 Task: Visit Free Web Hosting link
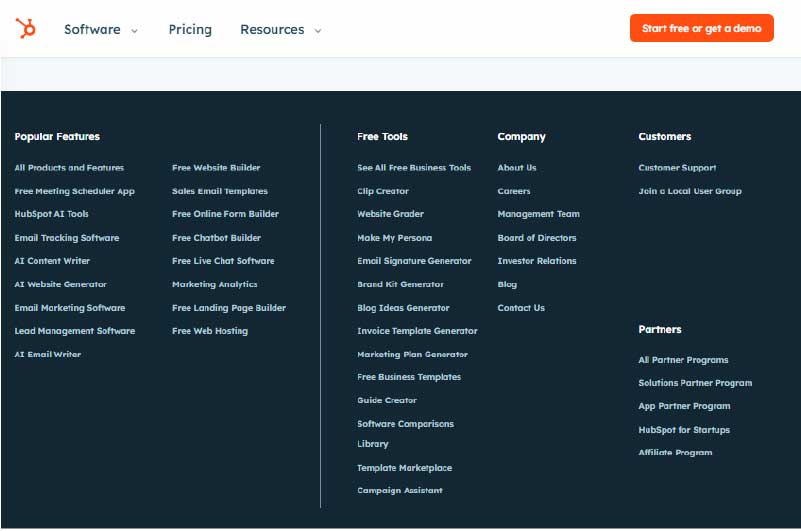pos(210,331)
